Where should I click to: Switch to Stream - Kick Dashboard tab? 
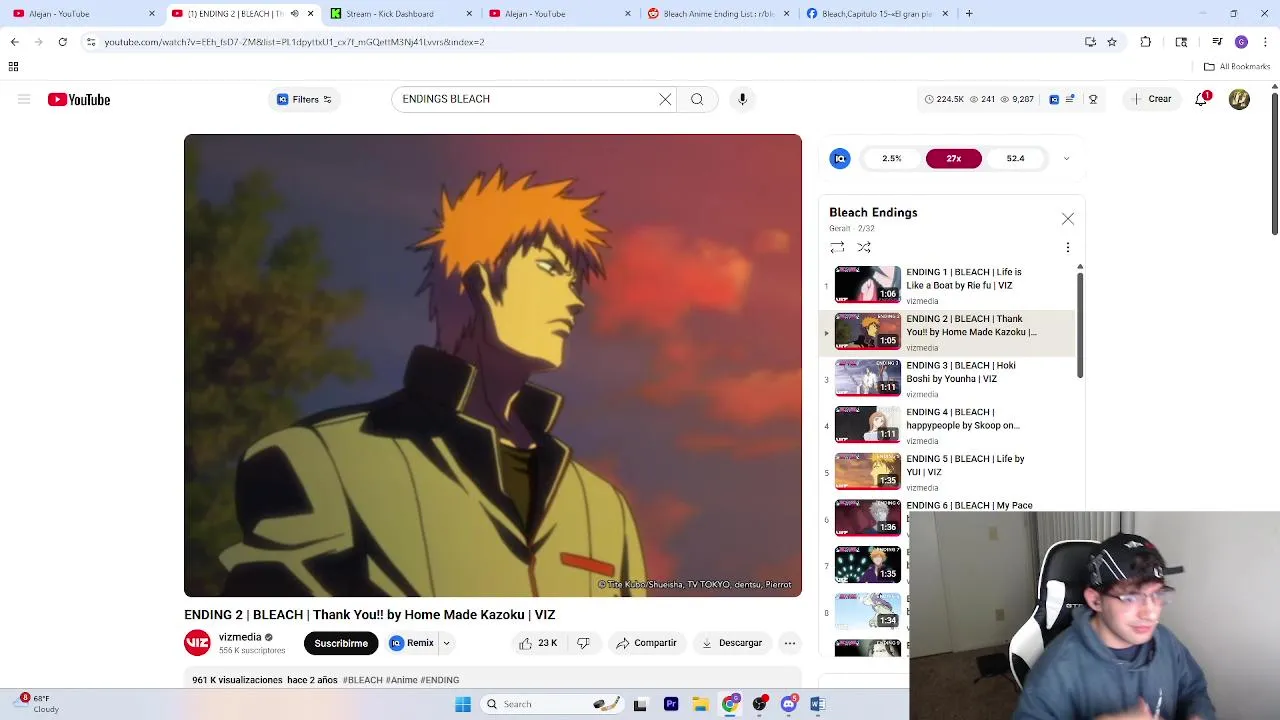pyautogui.click(x=397, y=14)
